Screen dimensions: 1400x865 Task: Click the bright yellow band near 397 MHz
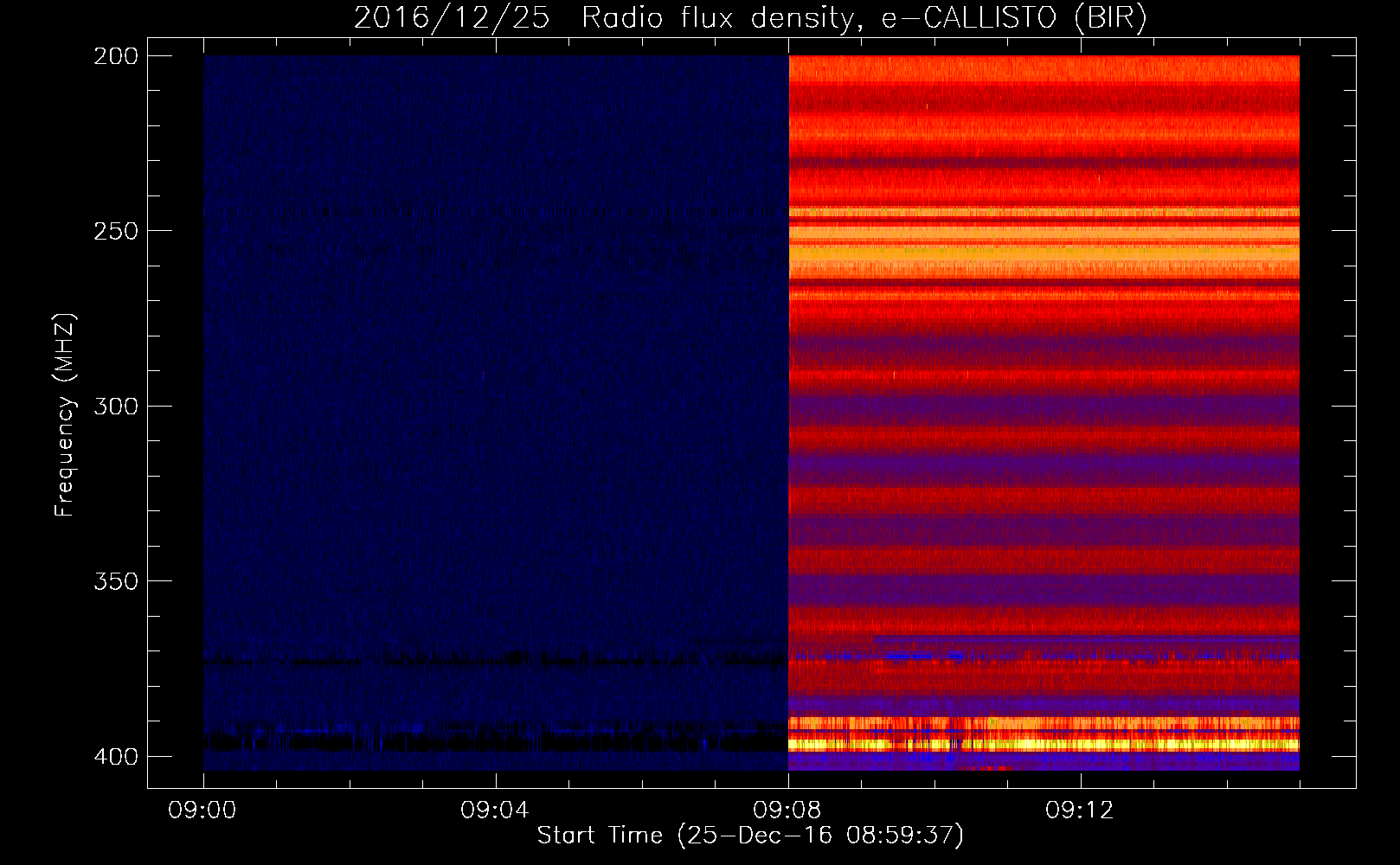(1044, 744)
